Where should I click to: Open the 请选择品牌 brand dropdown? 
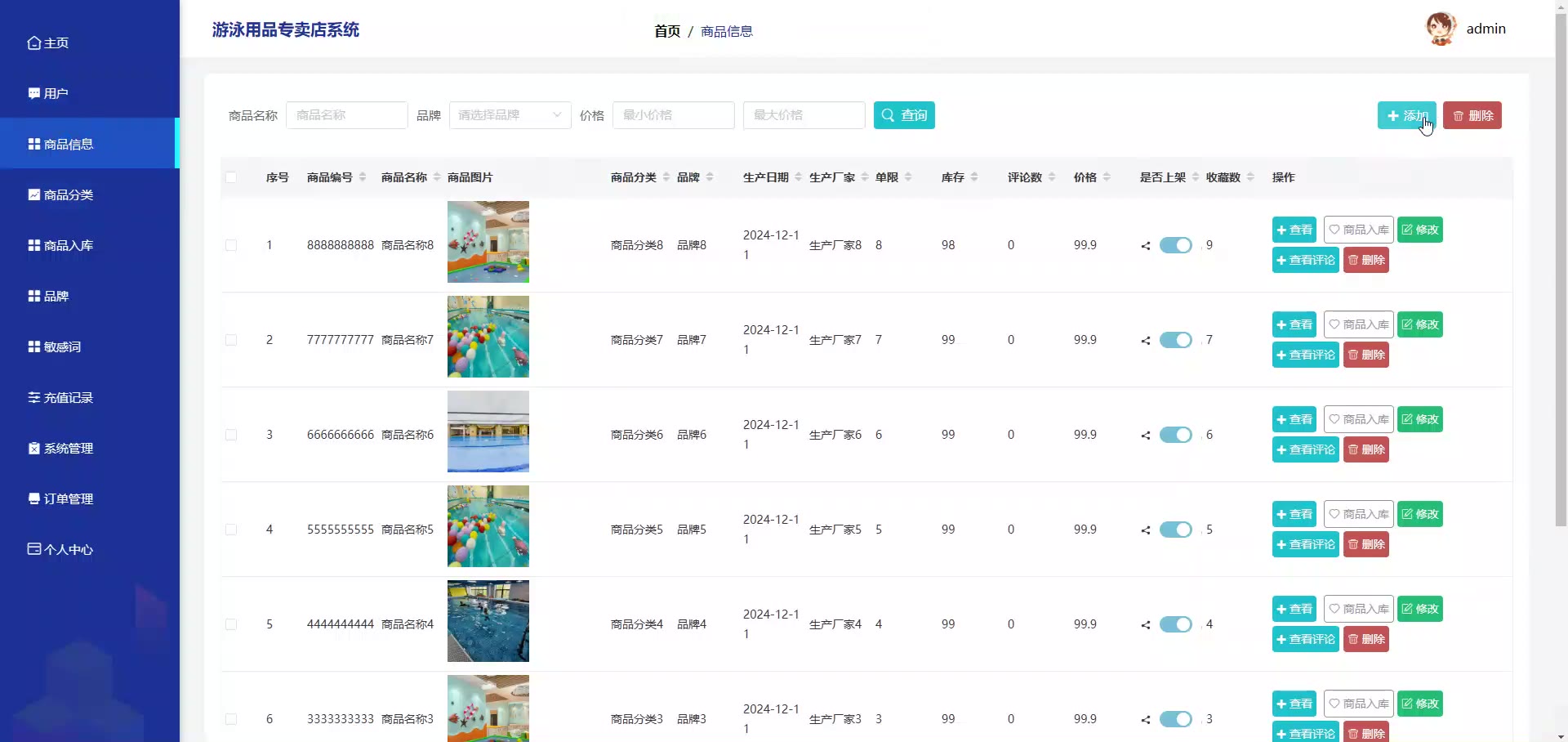pyautogui.click(x=510, y=115)
